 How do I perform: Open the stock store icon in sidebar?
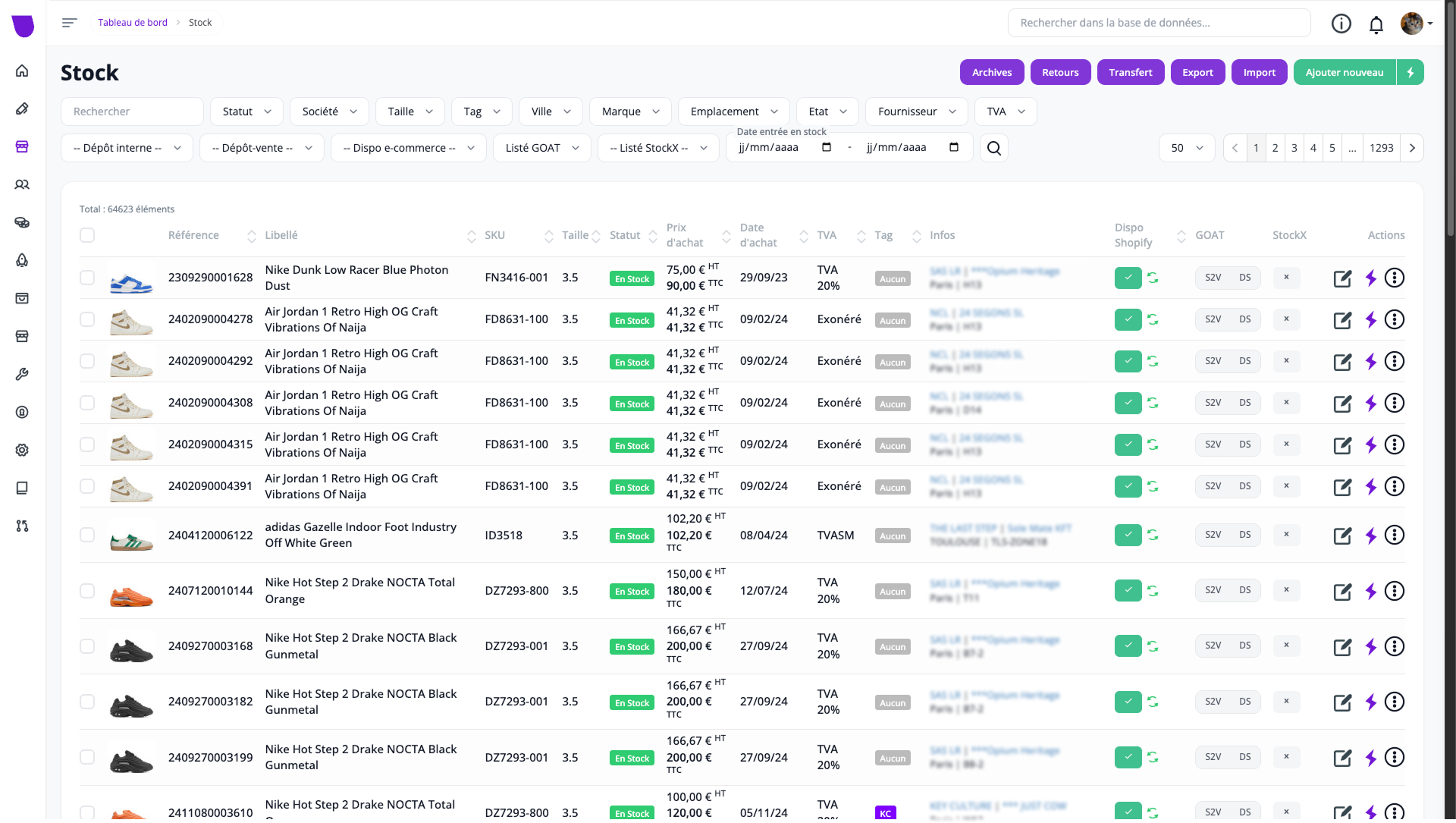[x=22, y=146]
